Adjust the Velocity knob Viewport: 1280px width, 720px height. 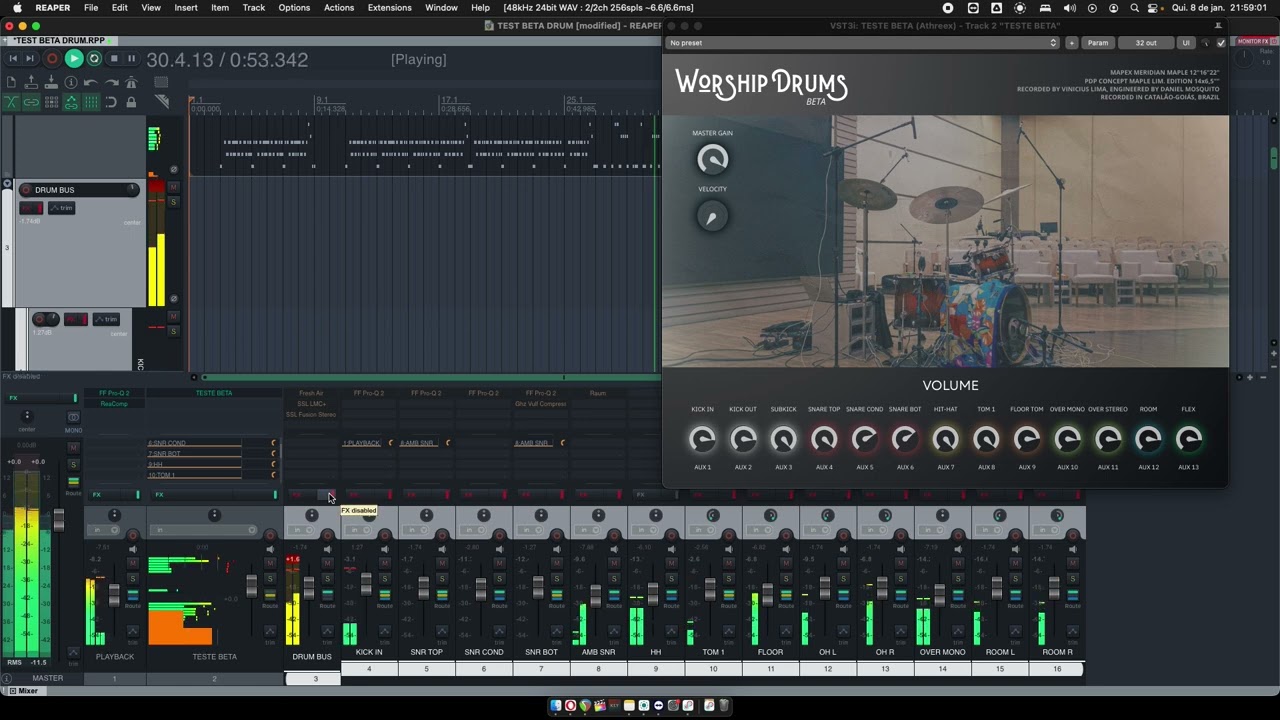tap(712, 216)
